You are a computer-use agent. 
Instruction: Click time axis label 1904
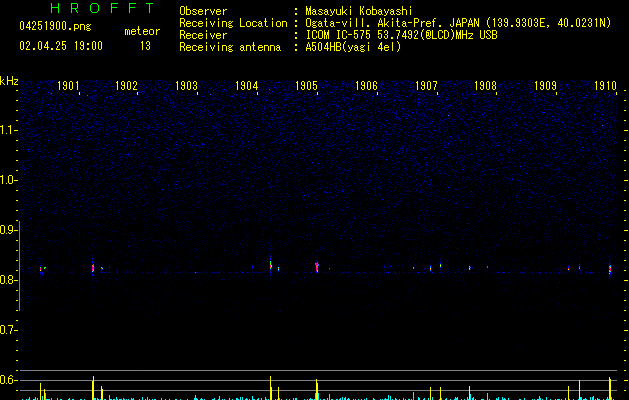point(246,86)
